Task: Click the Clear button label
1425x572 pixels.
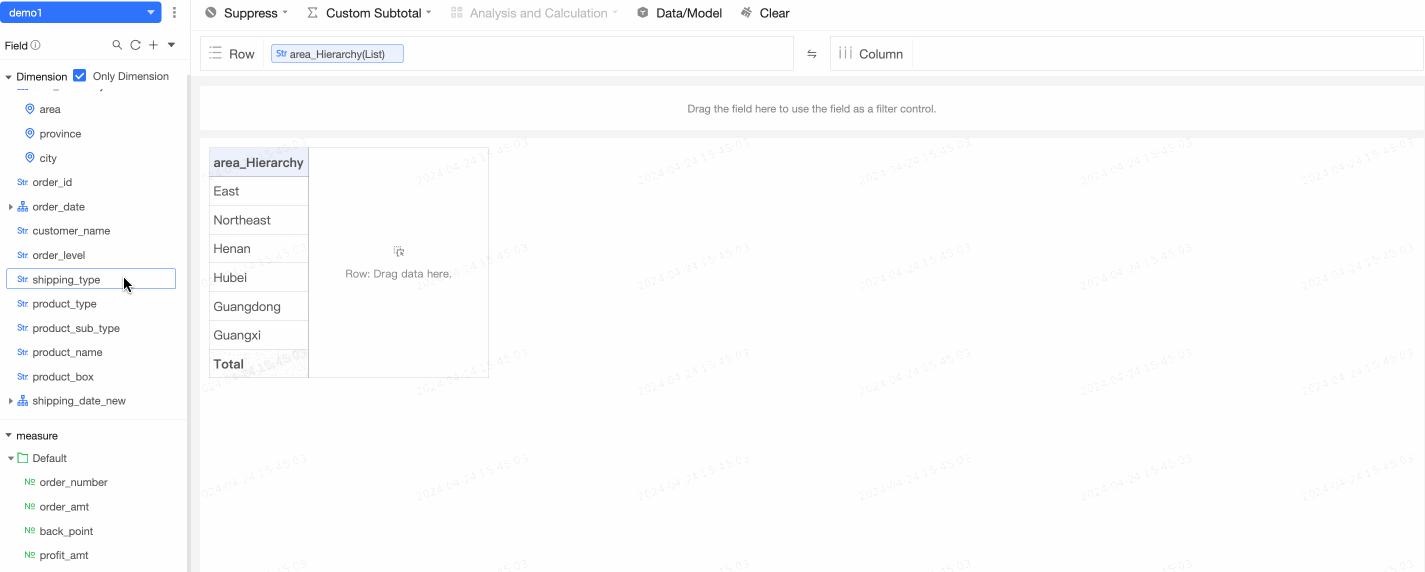Action: pos(775,13)
